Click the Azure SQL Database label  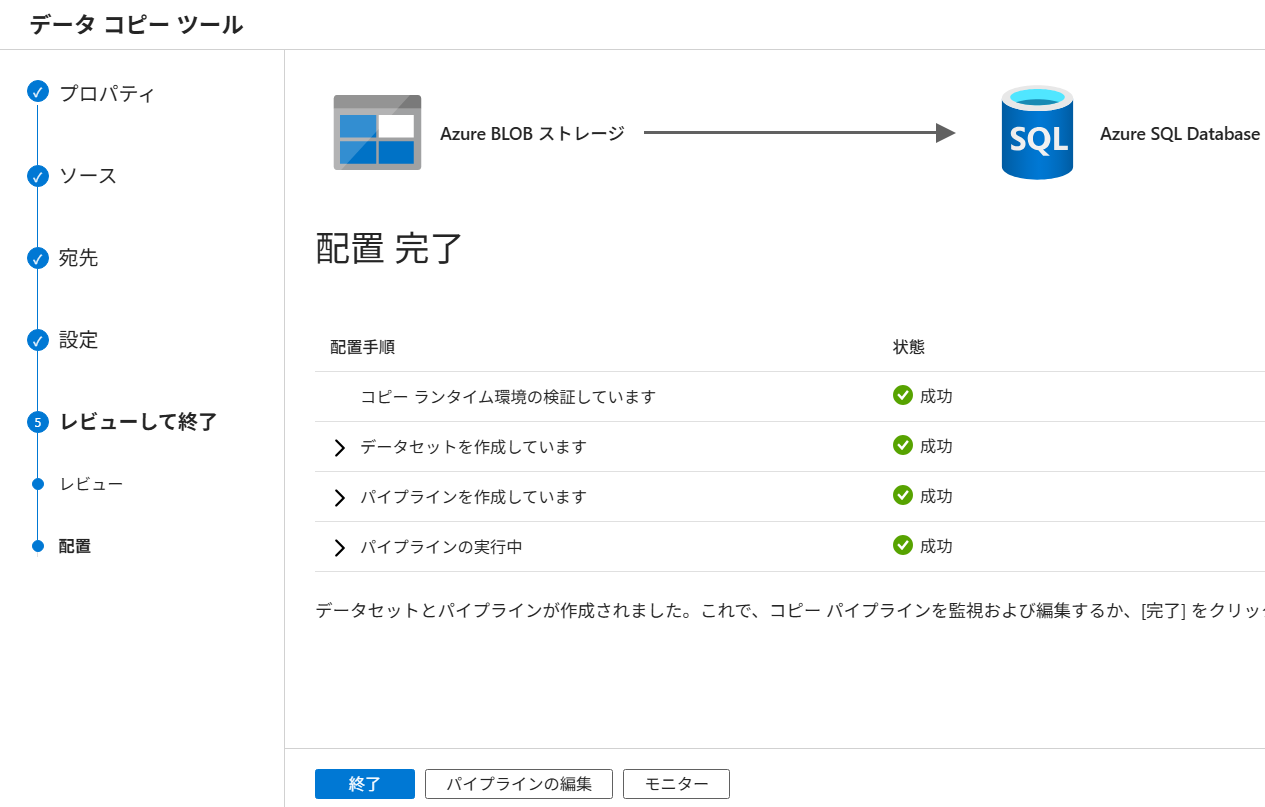(1180, 133)
